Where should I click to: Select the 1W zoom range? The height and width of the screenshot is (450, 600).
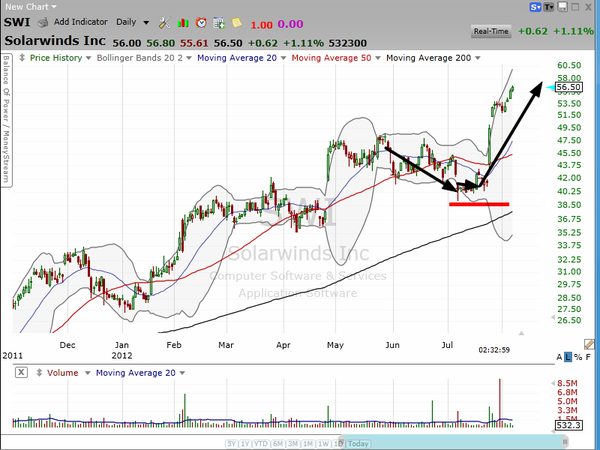tap(324, 444)
